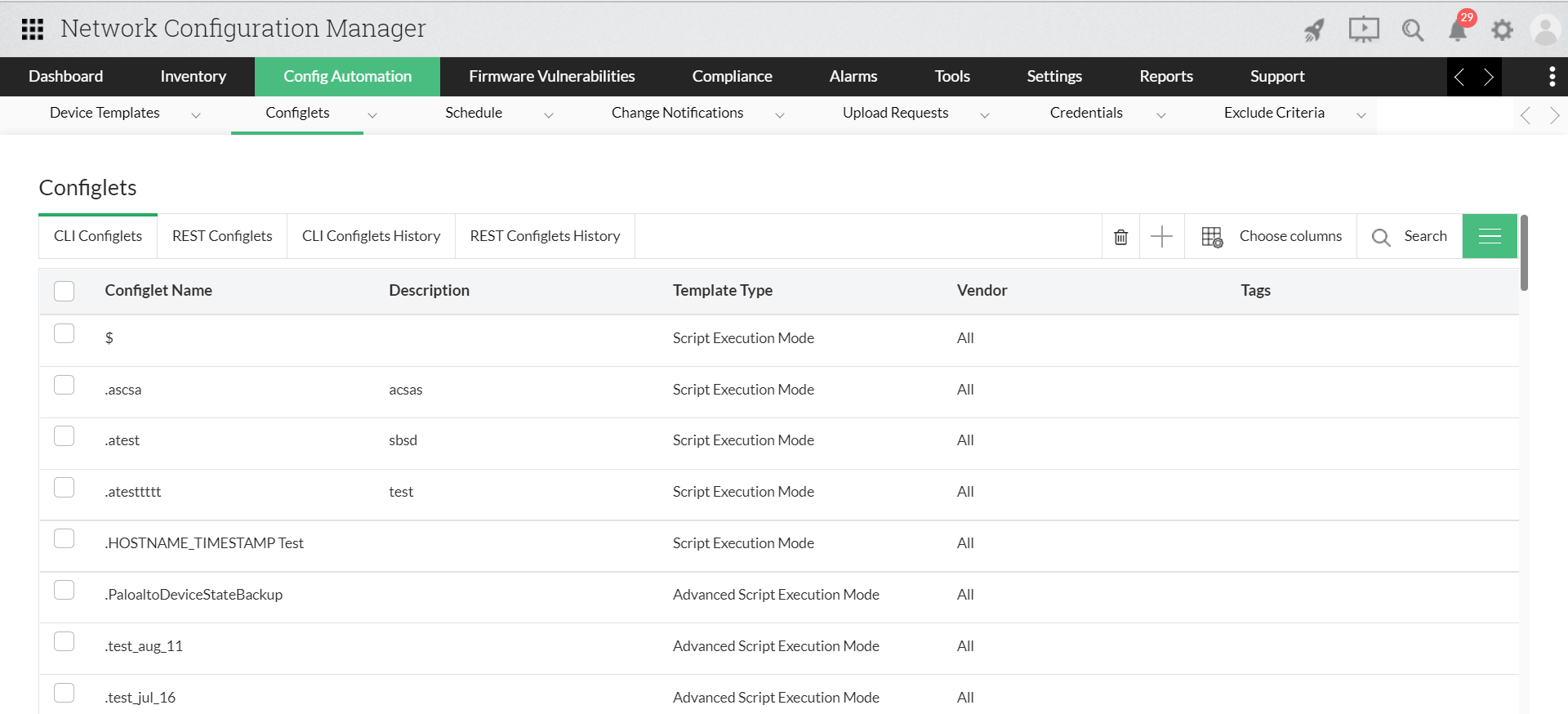The image size is (1568, 714).
Task: Check the box for .ascsa configlet
Action: click(x=65, y=385)
